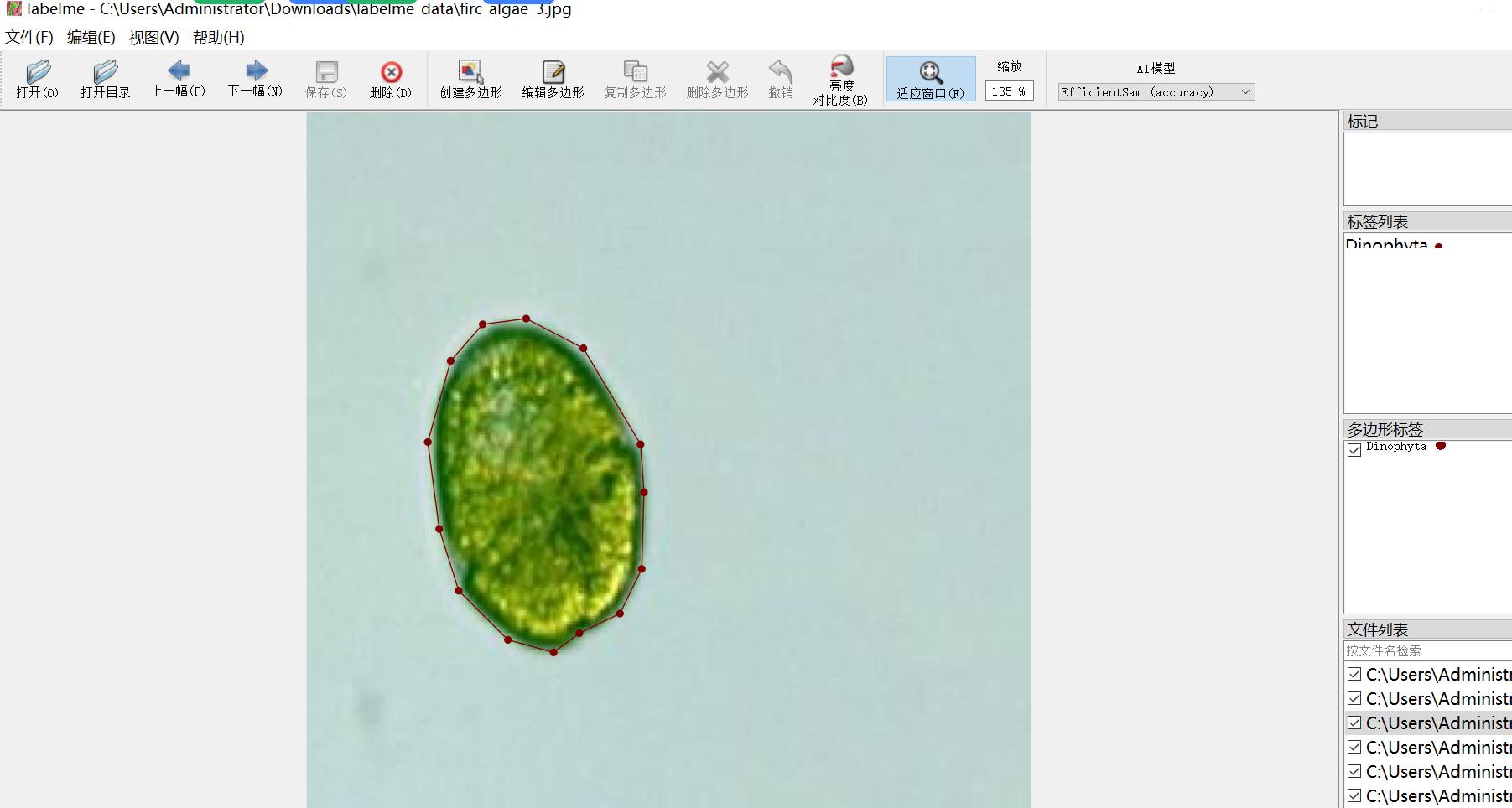Click the red Delete file (删除) icon
Screen dimensions: 1512x808
(x=391, y=79)
